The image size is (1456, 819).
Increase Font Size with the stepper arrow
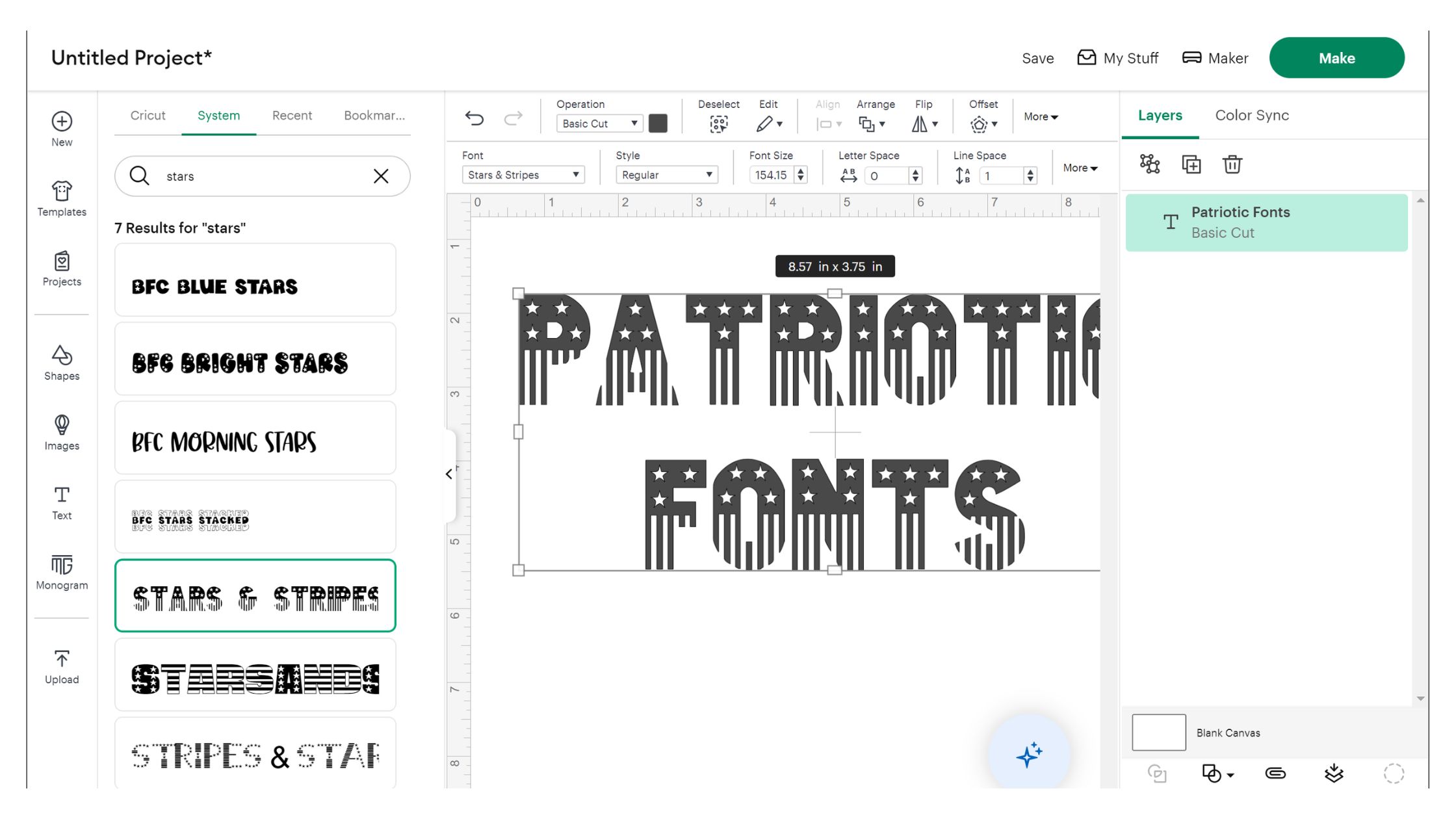tap(800, 171)
